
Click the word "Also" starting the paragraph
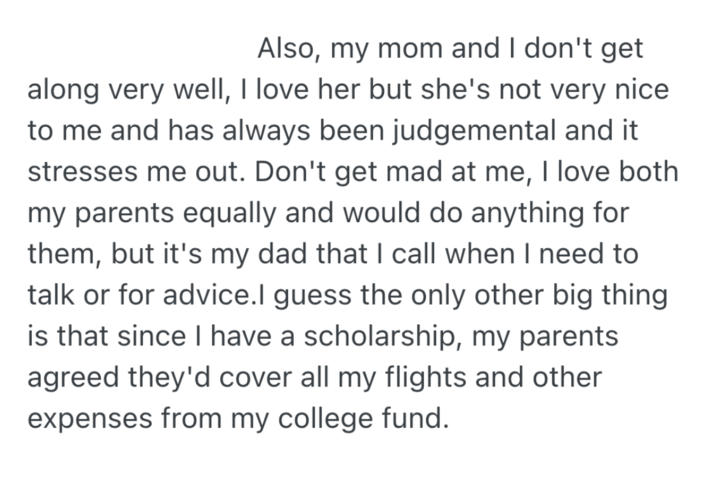(x=289, y=49)
